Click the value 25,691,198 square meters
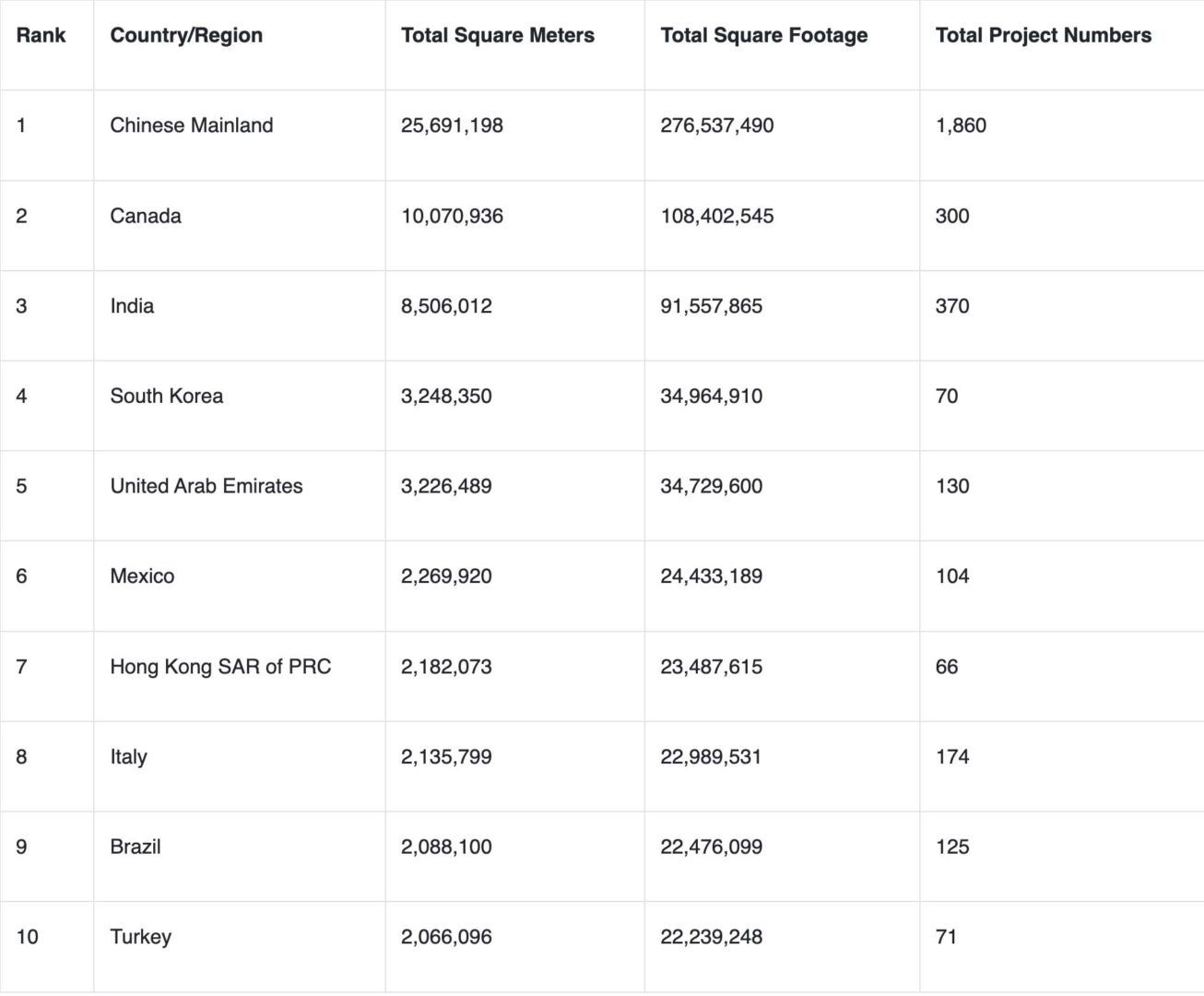1204x996 pixels. (452, 125)
